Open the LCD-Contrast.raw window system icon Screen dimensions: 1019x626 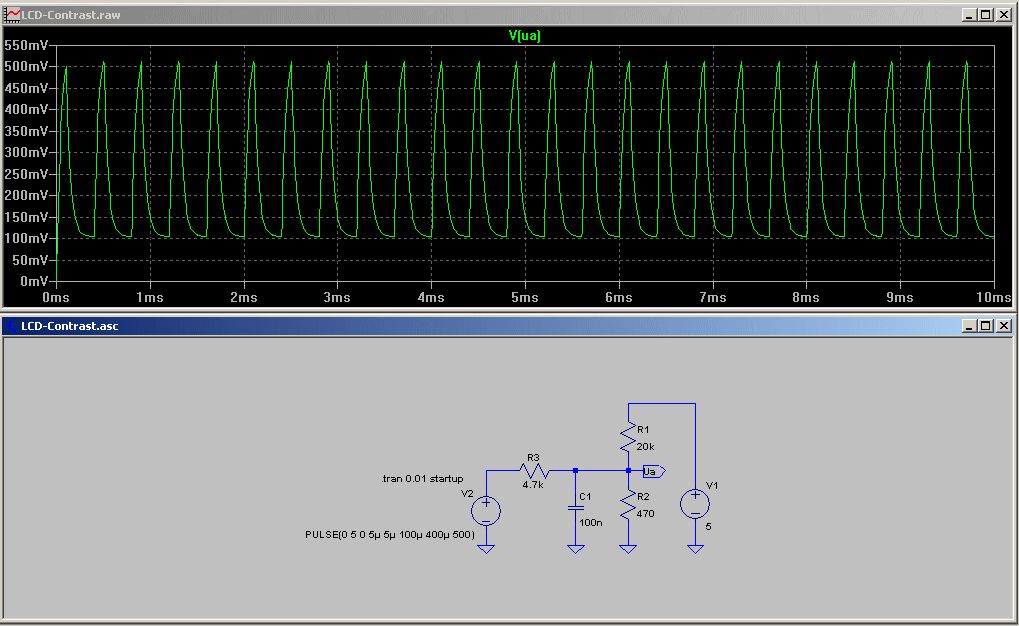[x=13, y=15]
